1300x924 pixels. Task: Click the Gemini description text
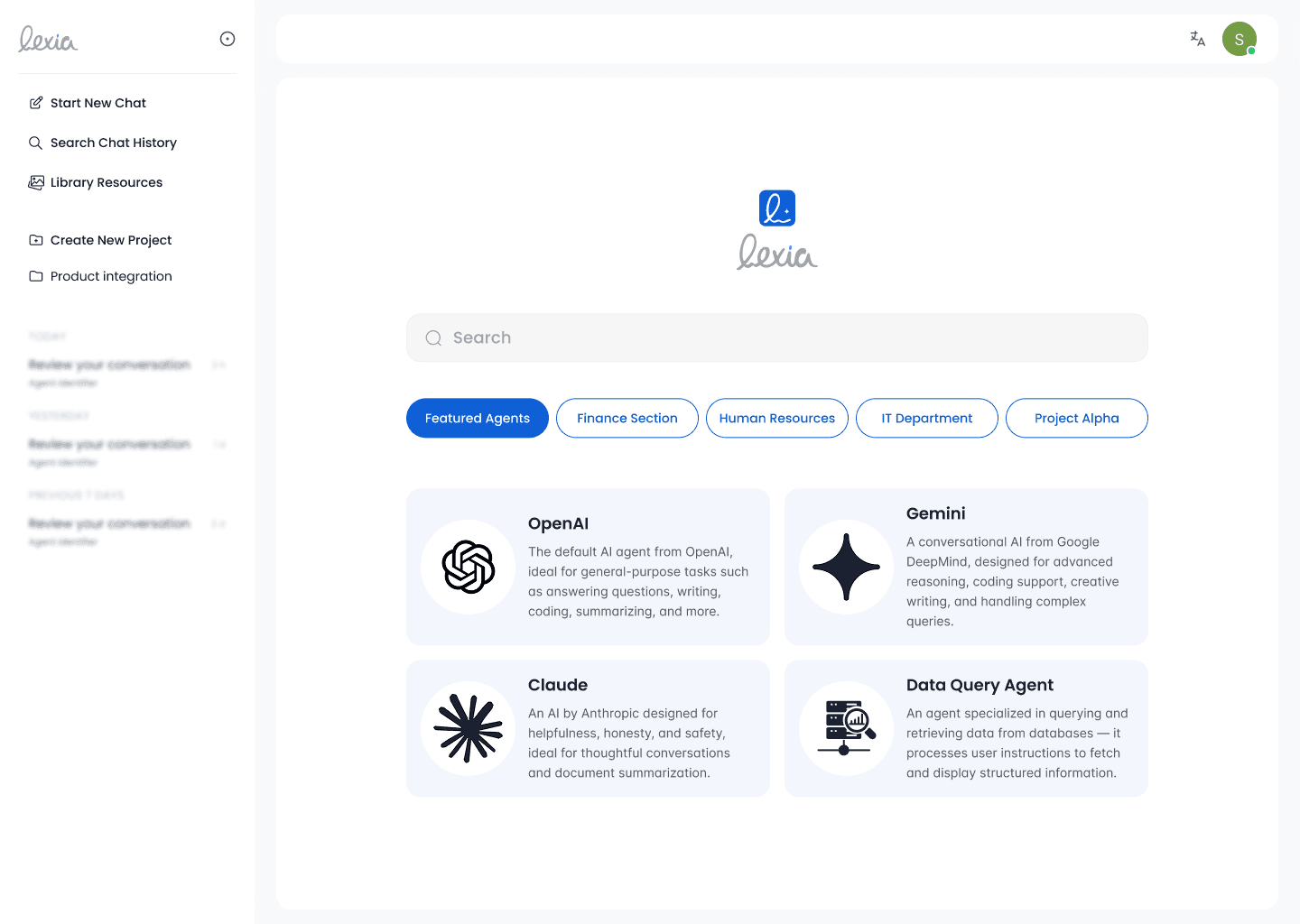click(x=1013, y=581)
